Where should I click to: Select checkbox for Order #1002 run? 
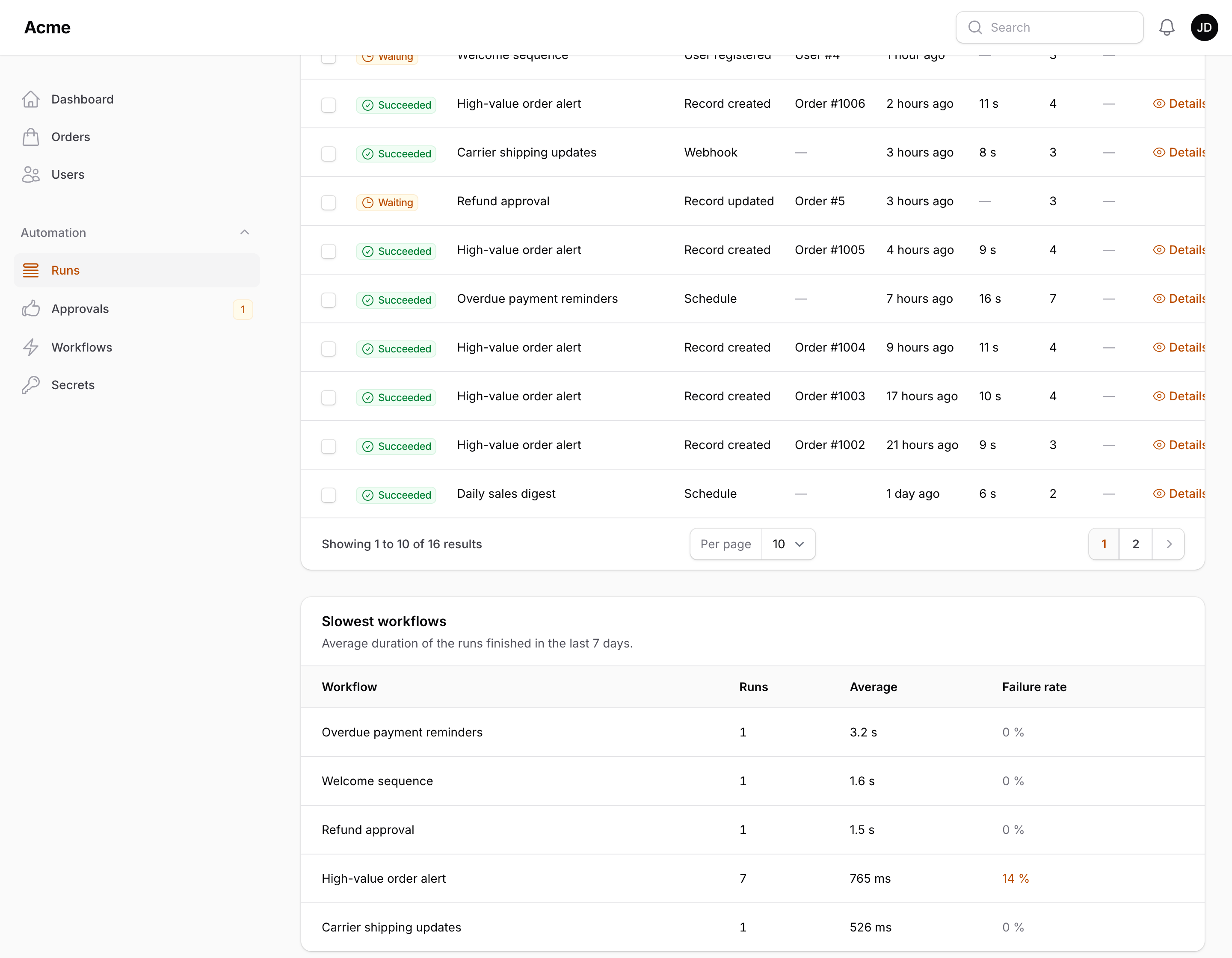click(328, 446)
